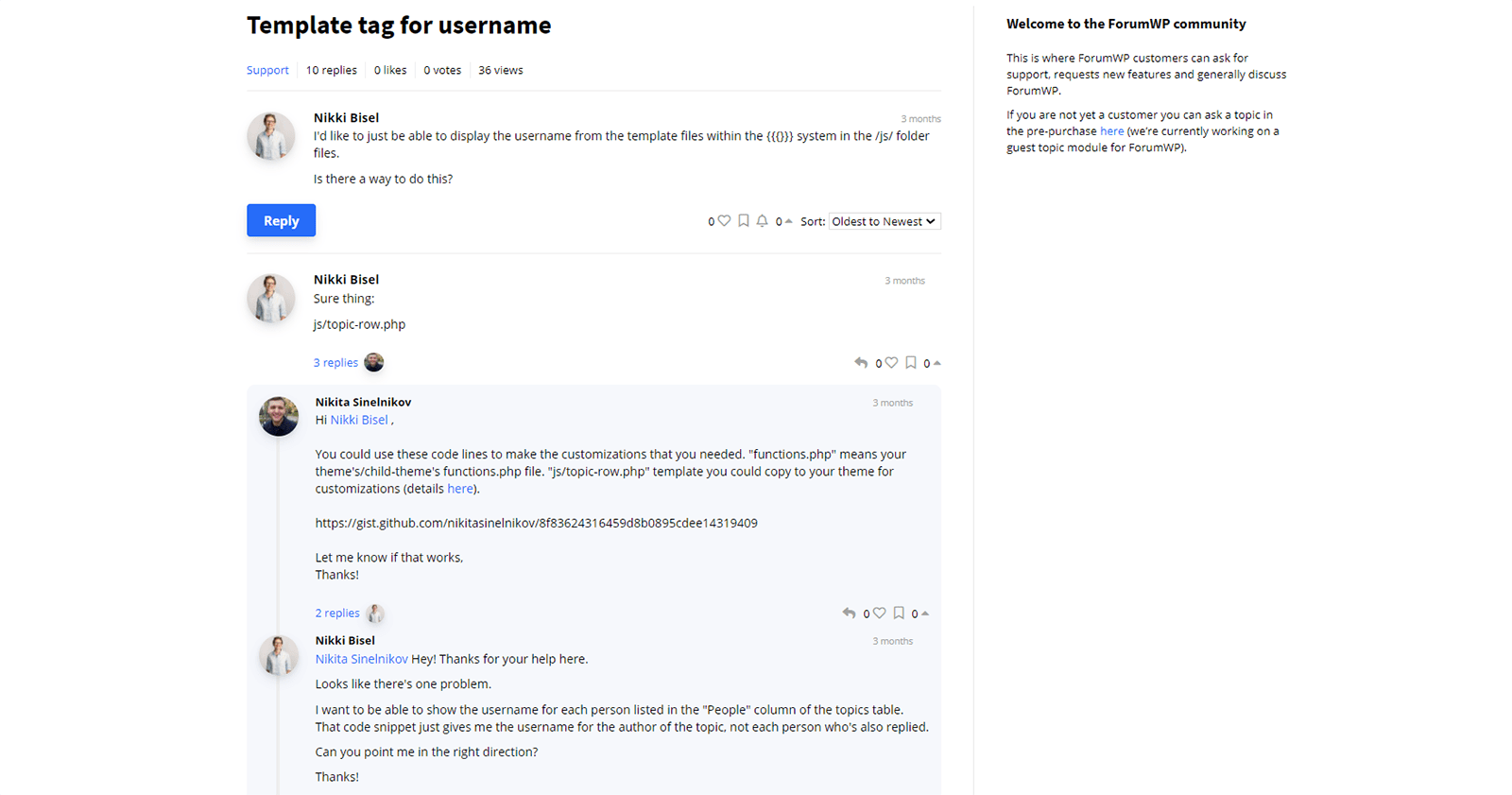The image size is (1512, 795).
Task: Click 'Nikki Bisel' mention in Nikita's reply
Action: (x=359, y=420)
